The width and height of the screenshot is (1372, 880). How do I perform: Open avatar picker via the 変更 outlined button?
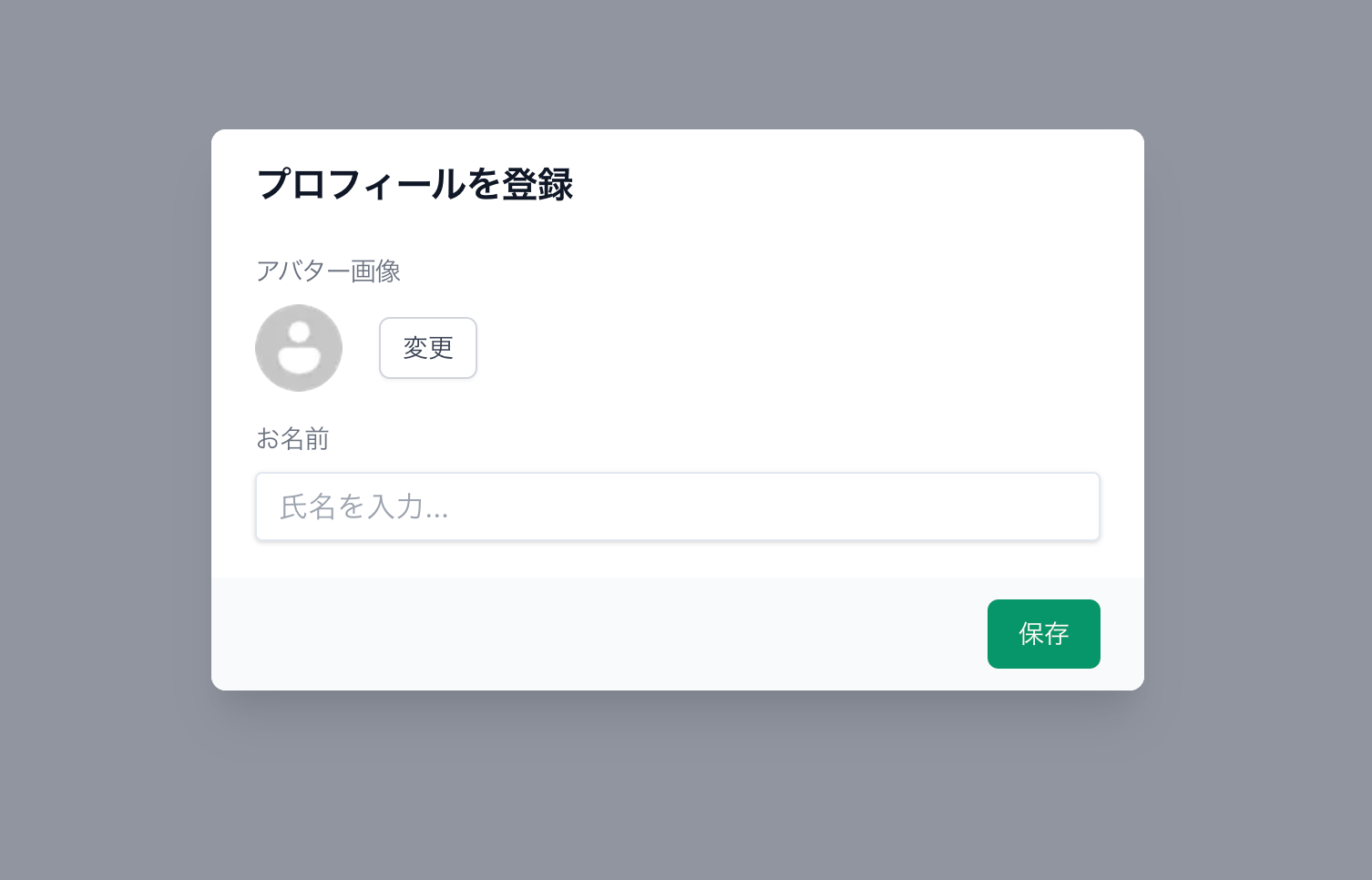(x=428, y=348)
